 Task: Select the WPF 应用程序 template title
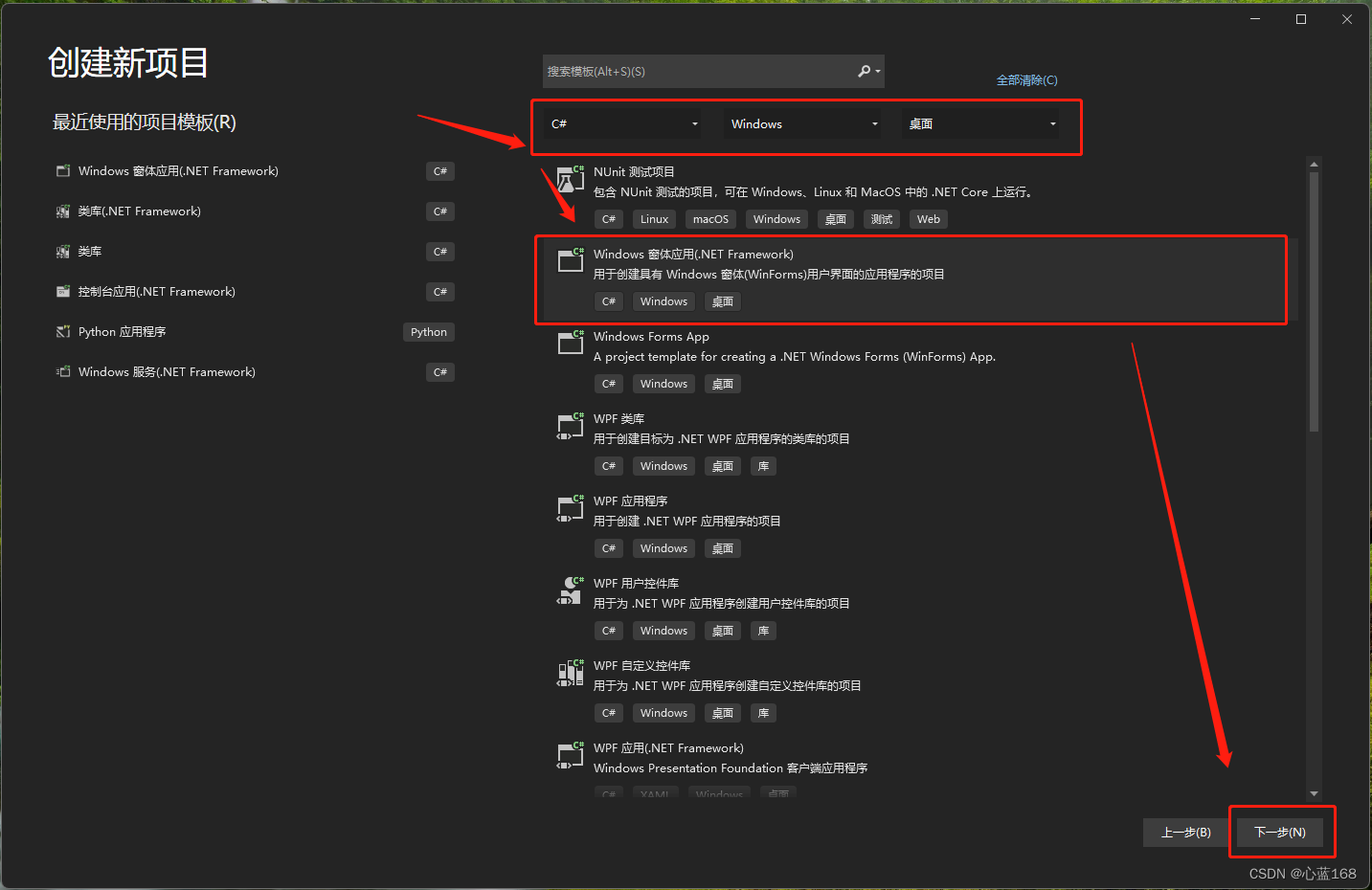630,501
